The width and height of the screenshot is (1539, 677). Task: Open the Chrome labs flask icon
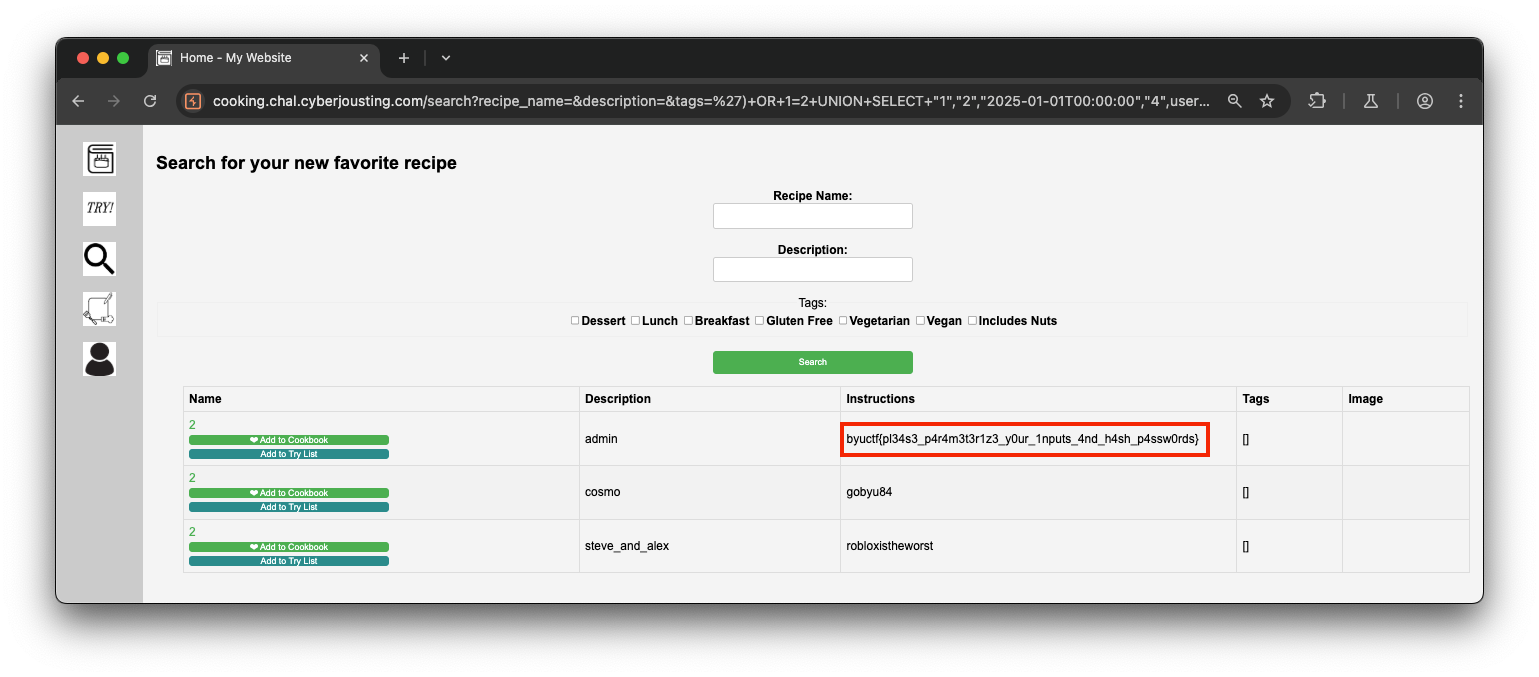pos(1371,101)
